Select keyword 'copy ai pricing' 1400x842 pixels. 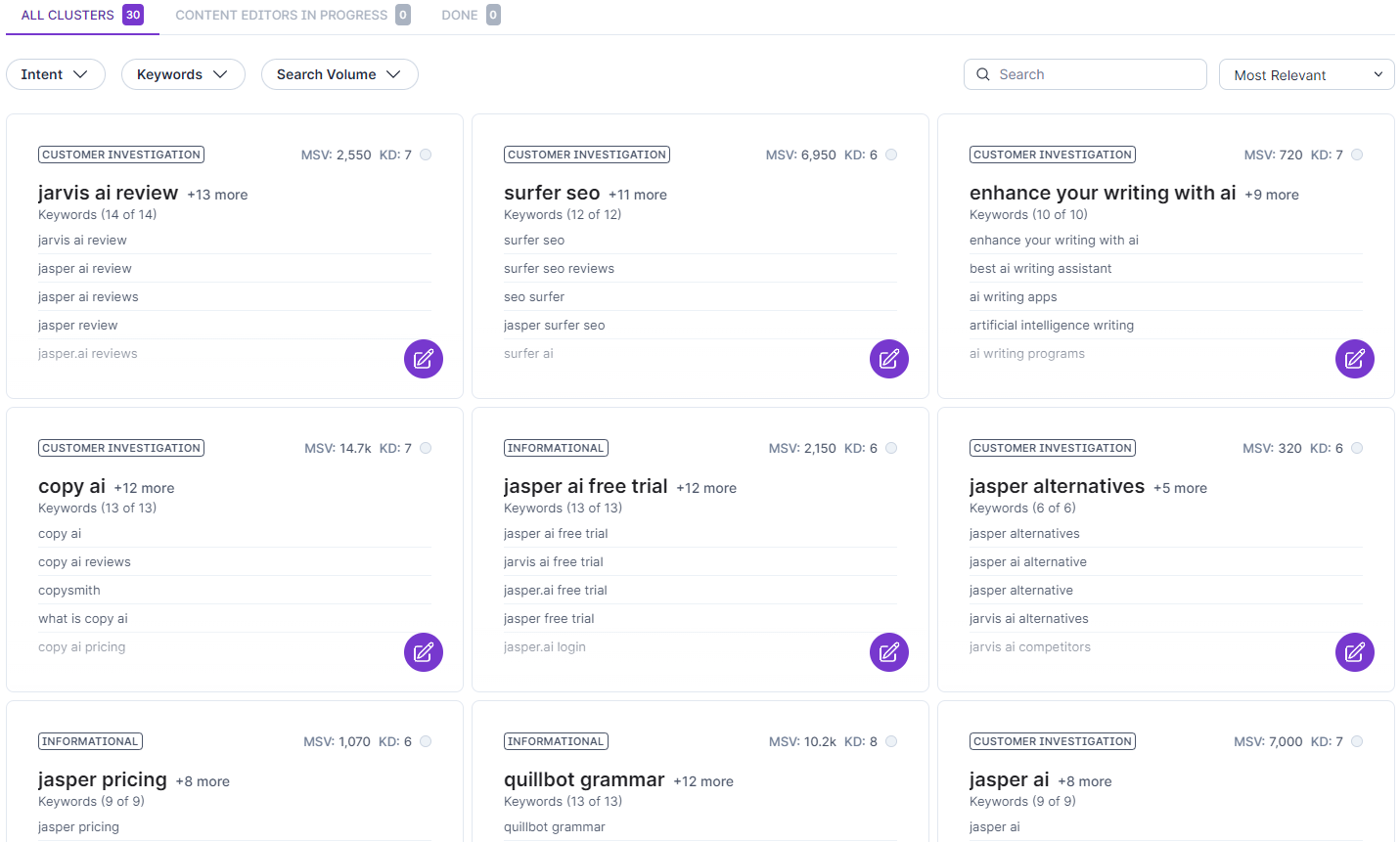81,646
